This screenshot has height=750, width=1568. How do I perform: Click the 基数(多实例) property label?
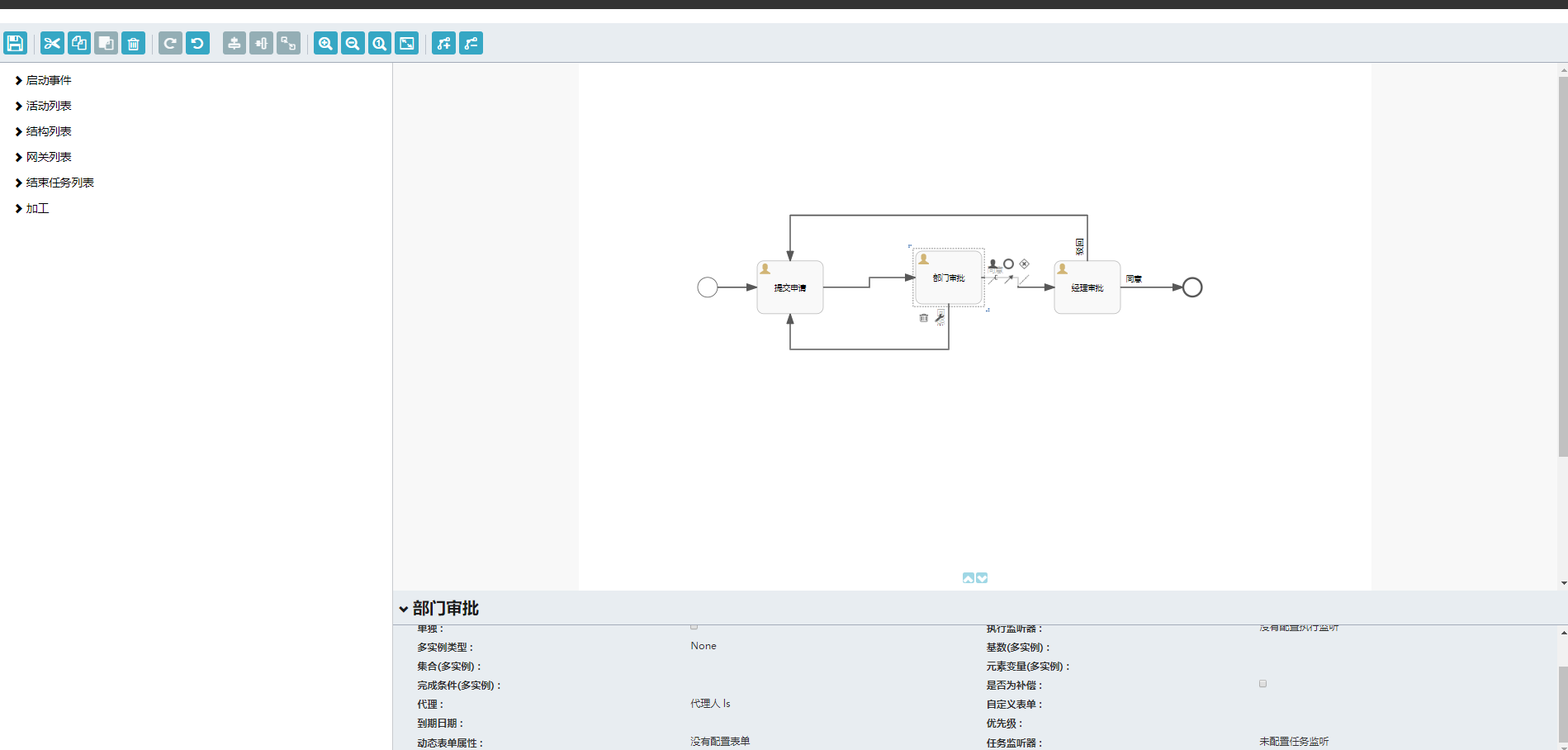pyautogui.click(x=1018, y=648)
